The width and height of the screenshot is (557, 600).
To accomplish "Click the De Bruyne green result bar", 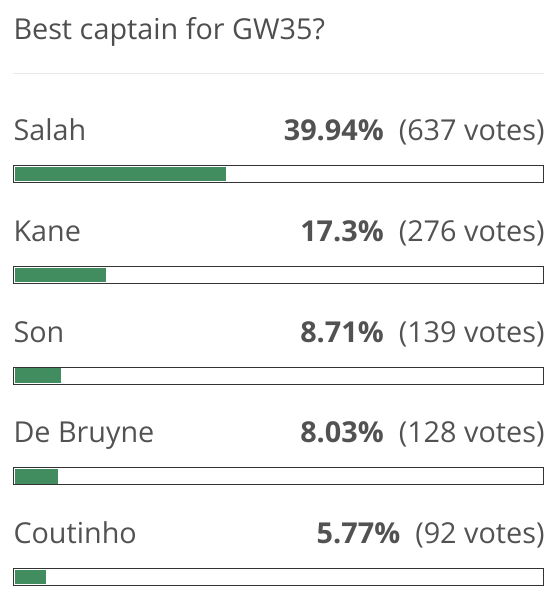I will pos(36,477).
